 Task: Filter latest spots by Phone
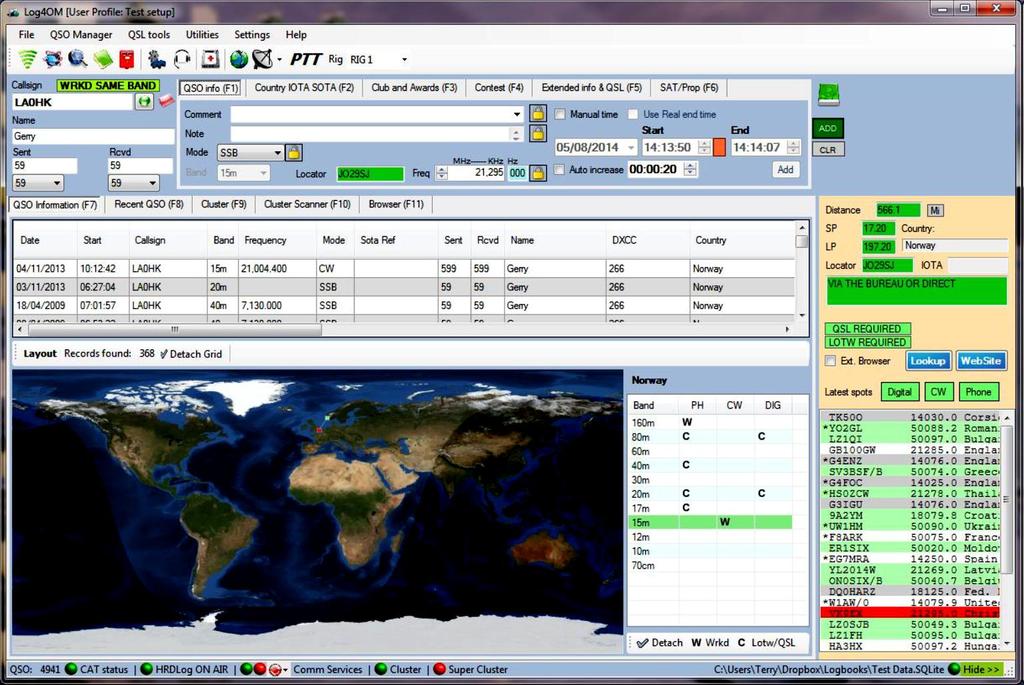(978, 392)
